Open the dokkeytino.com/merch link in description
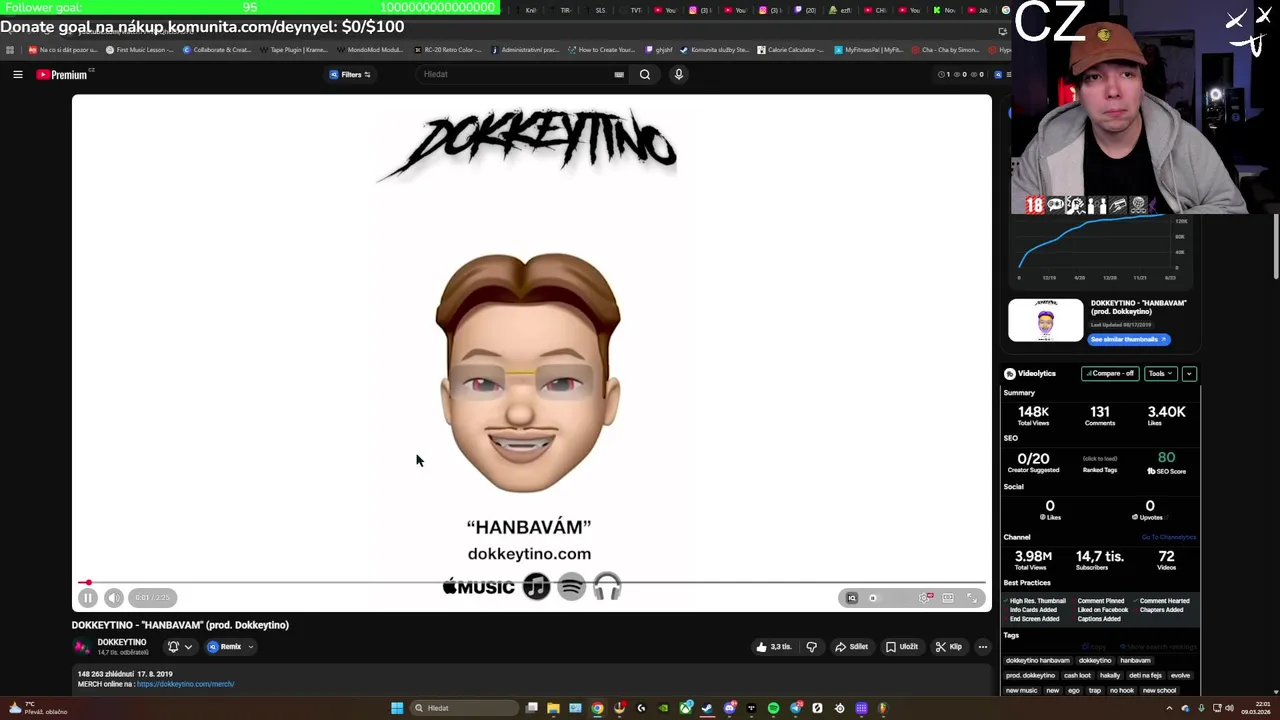The image size is (1280, 720). pos(185,684)
